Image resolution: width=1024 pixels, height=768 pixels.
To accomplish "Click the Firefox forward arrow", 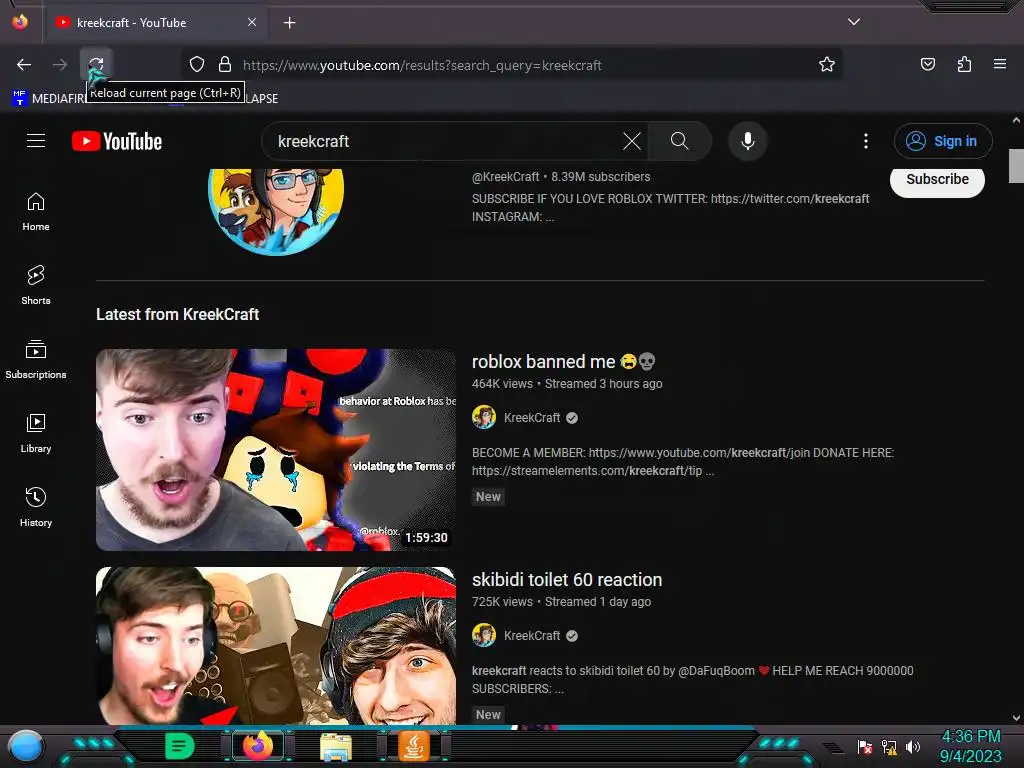I will point(60,65).
